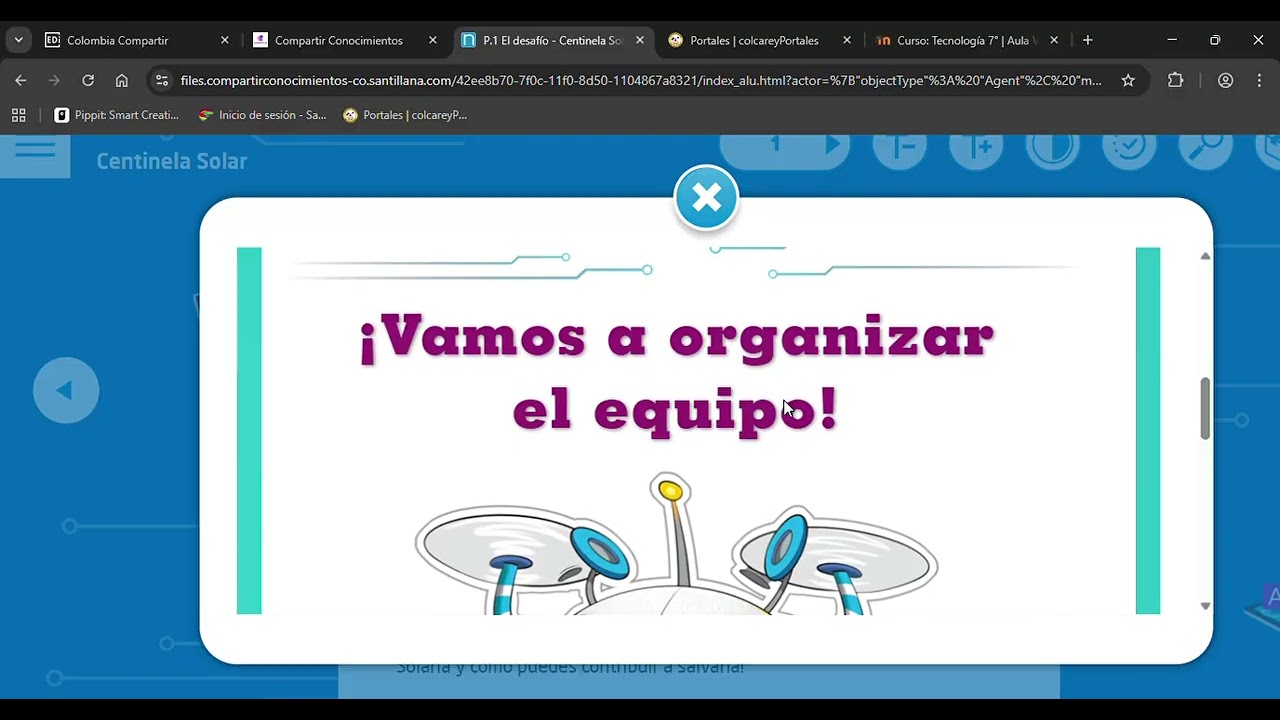The width and height of the screenshot is (1280, 720).
Task: Close the P.1 El desafío tab
Action: (x=639, y=41)
